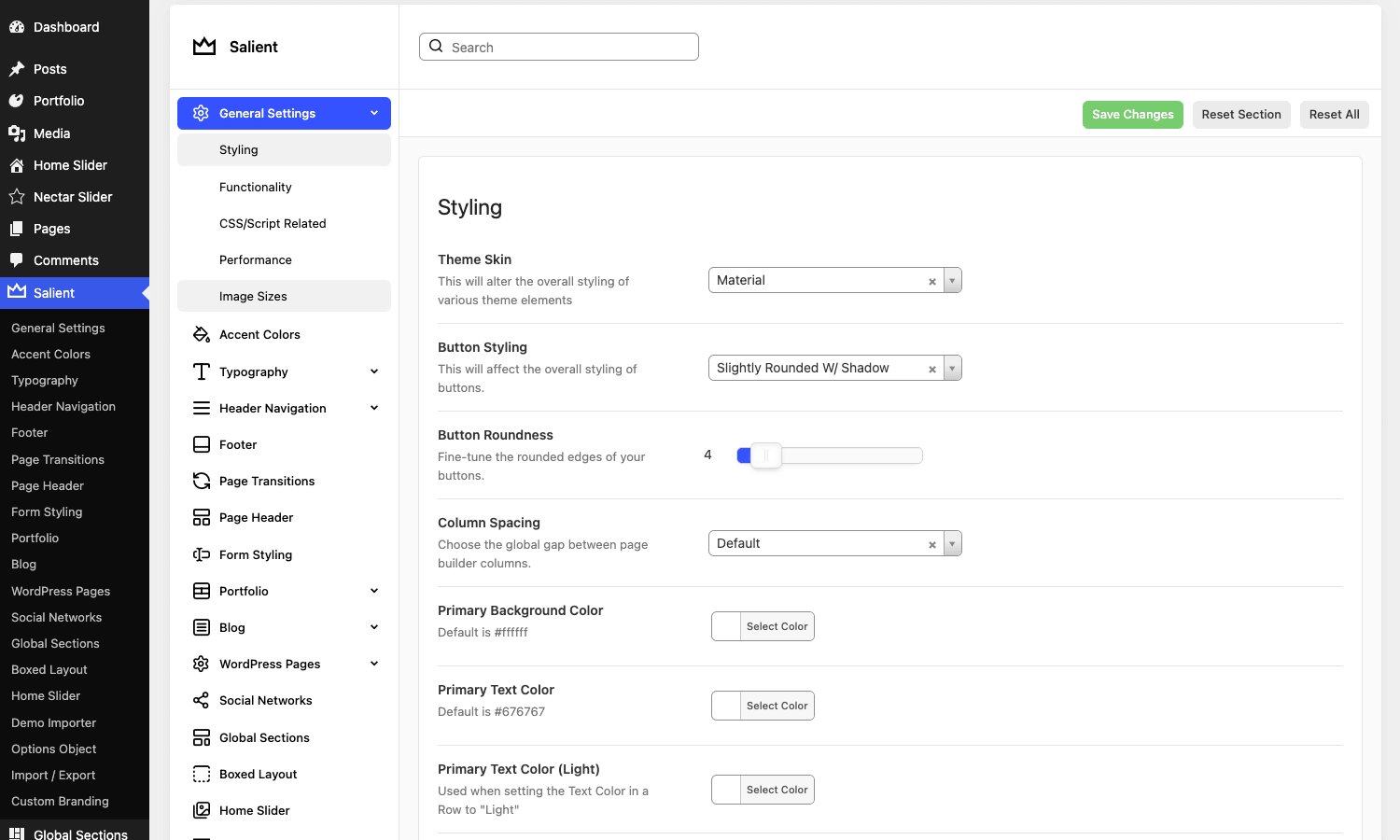Click the Home Slider house icon
The height and width of the screenshot is (840, 1400).
coord(17,165)
